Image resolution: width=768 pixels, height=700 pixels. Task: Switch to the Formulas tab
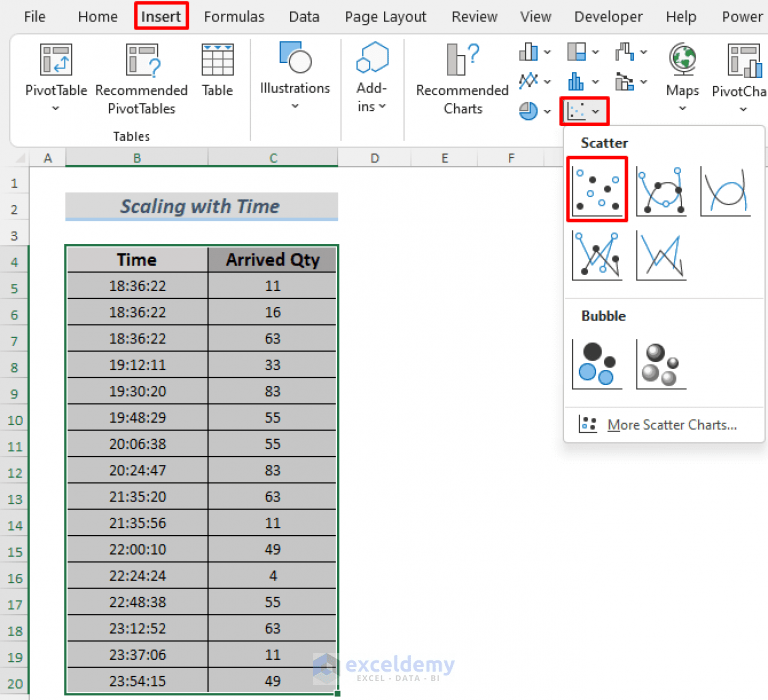tap(234, 17)
